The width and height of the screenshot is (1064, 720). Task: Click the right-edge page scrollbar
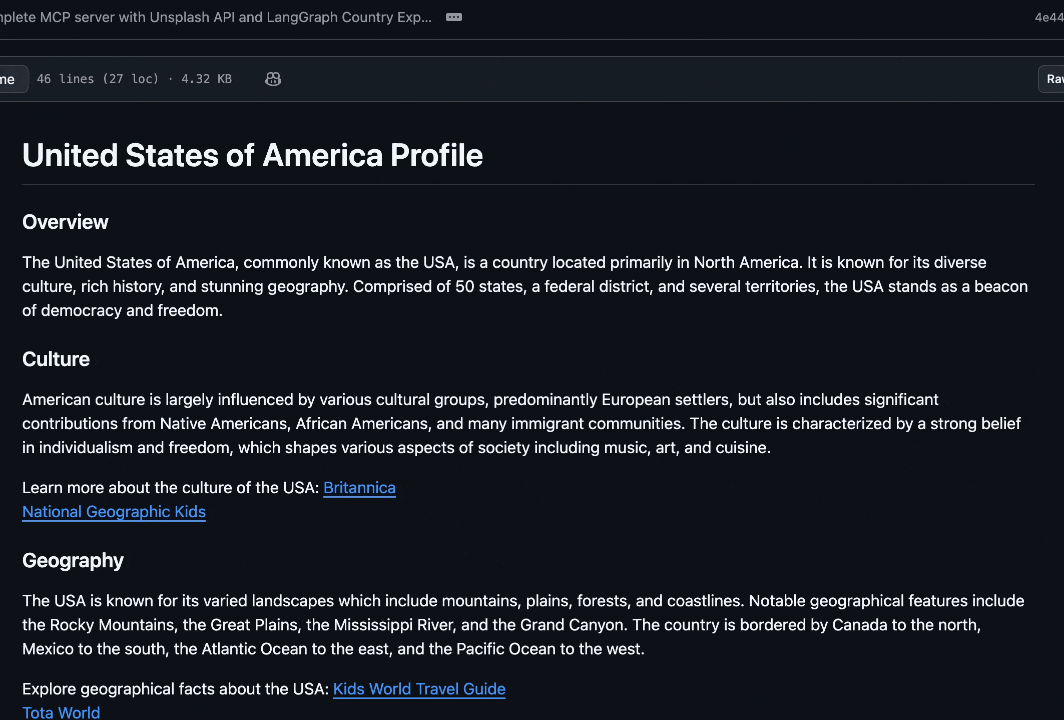click(x=1060, y=400)
